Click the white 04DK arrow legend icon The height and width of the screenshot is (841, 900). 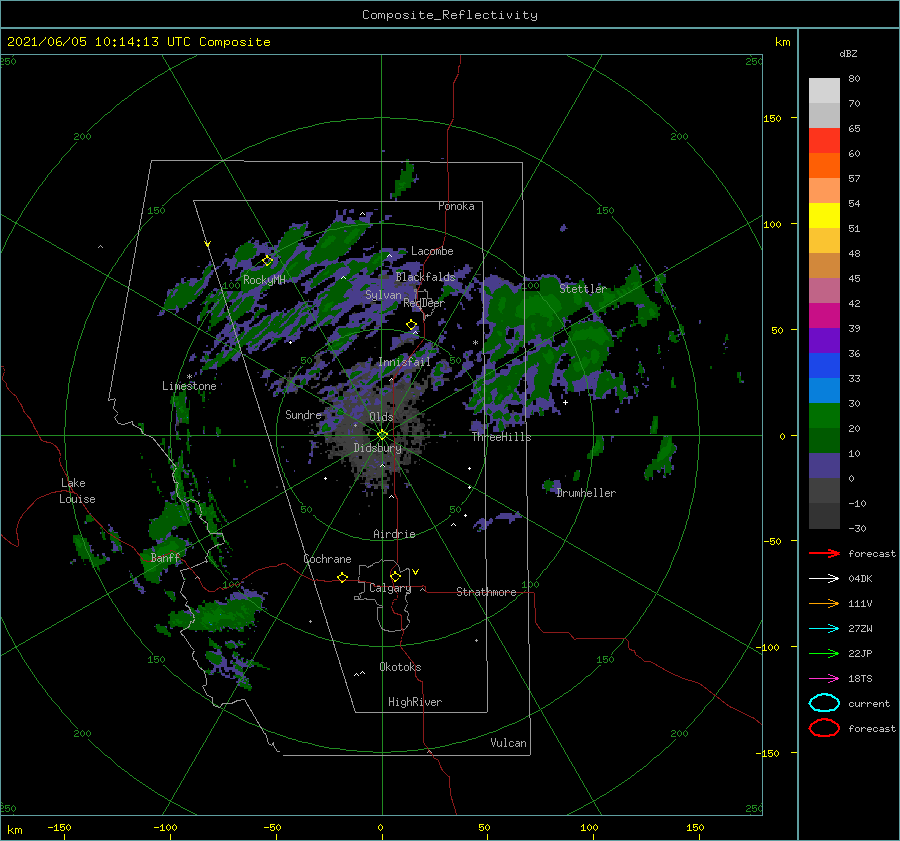(824, 578)
